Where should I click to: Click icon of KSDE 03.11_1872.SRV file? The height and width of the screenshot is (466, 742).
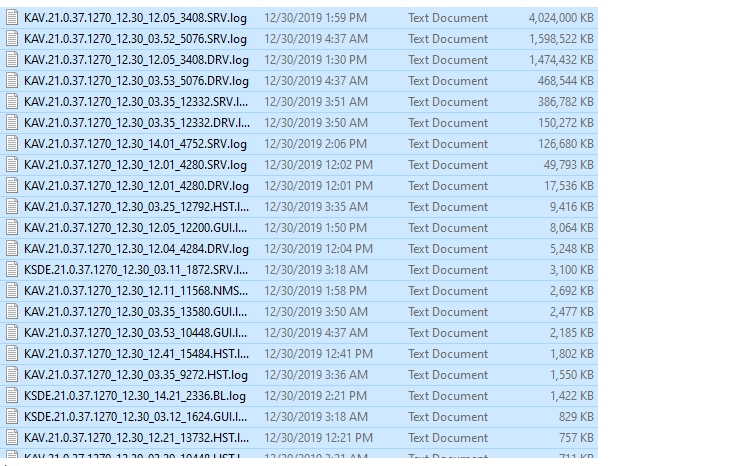pos(12,270)
